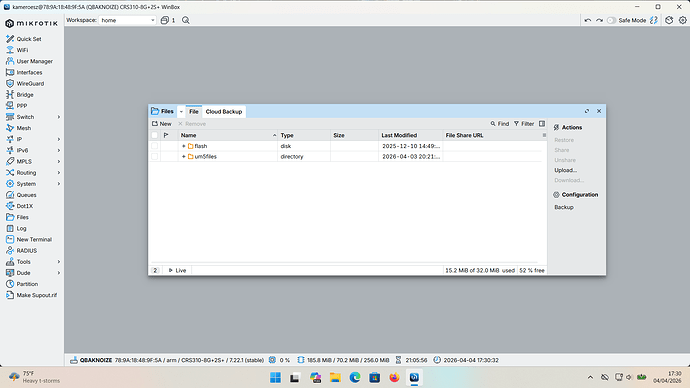Click the redo arrow in top toolbar
The height and width of the screenshot is (388, 690).
[599, 20]
